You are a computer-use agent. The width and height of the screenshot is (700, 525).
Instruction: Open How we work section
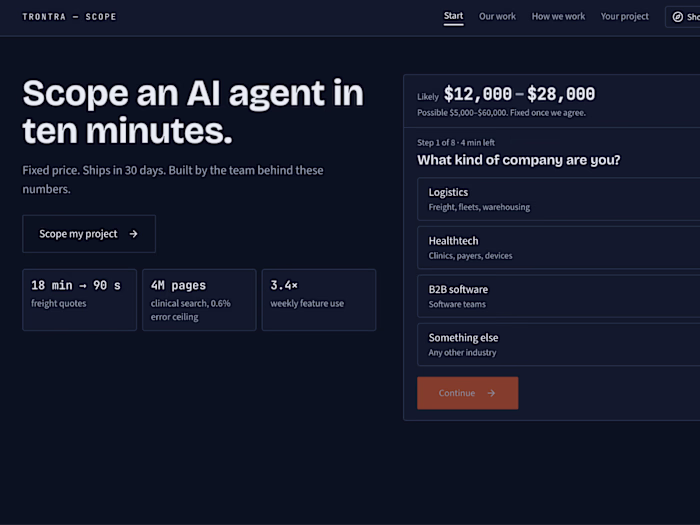(558, 16)
